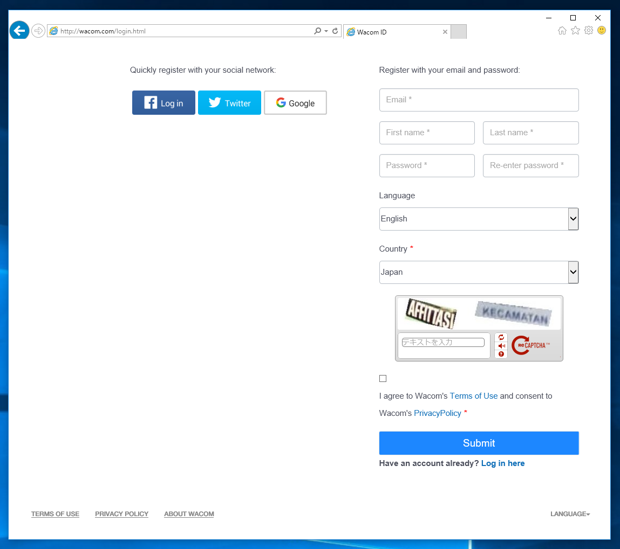Tick the Terms agreement checkbox
The height and width of the screenshot is (549, 620).
383,379
